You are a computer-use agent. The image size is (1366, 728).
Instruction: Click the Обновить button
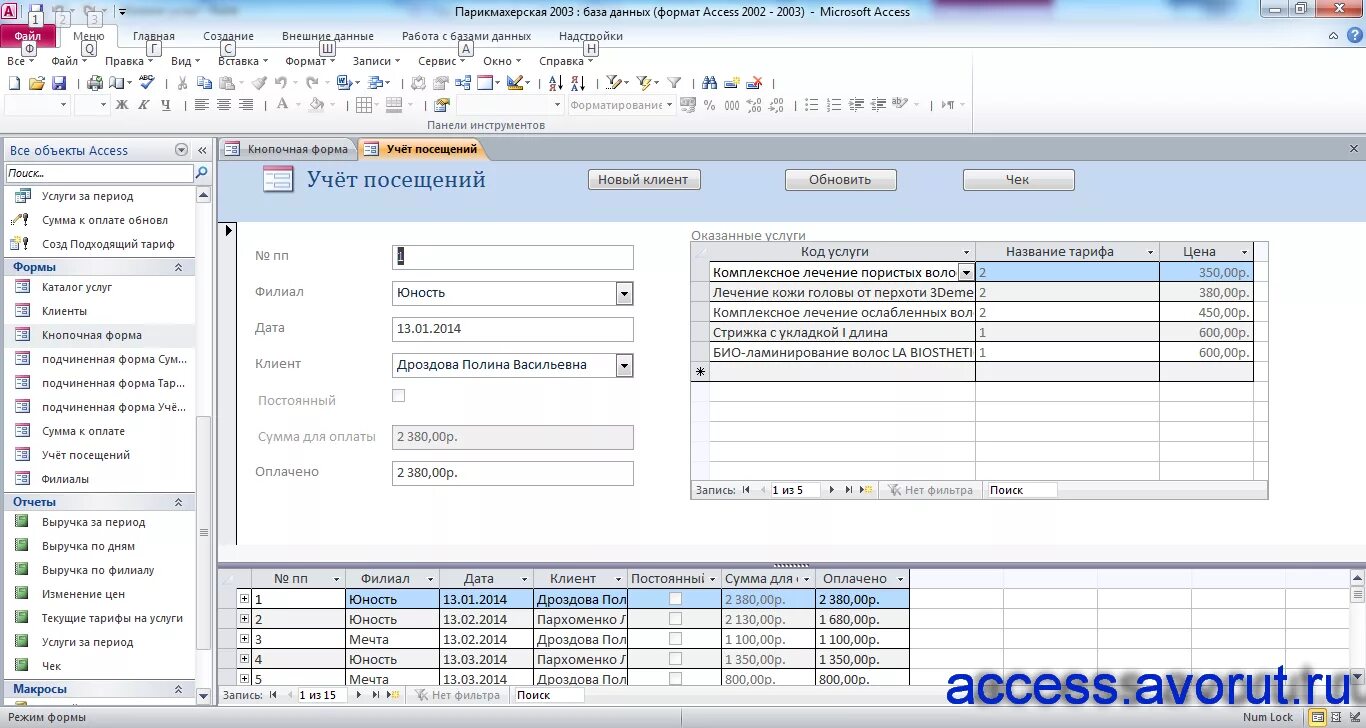[x=840, y=180]
